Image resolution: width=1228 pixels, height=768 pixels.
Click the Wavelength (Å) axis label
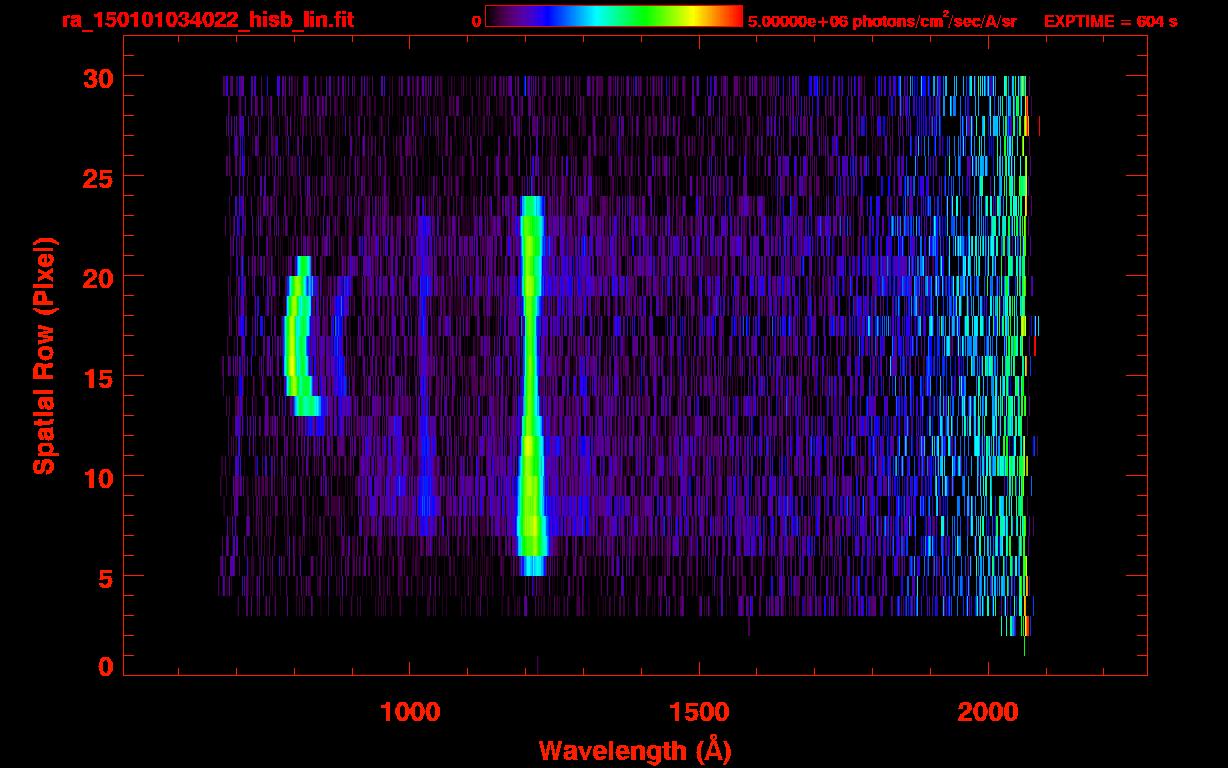pyautogui.click(x=635, y=750)
